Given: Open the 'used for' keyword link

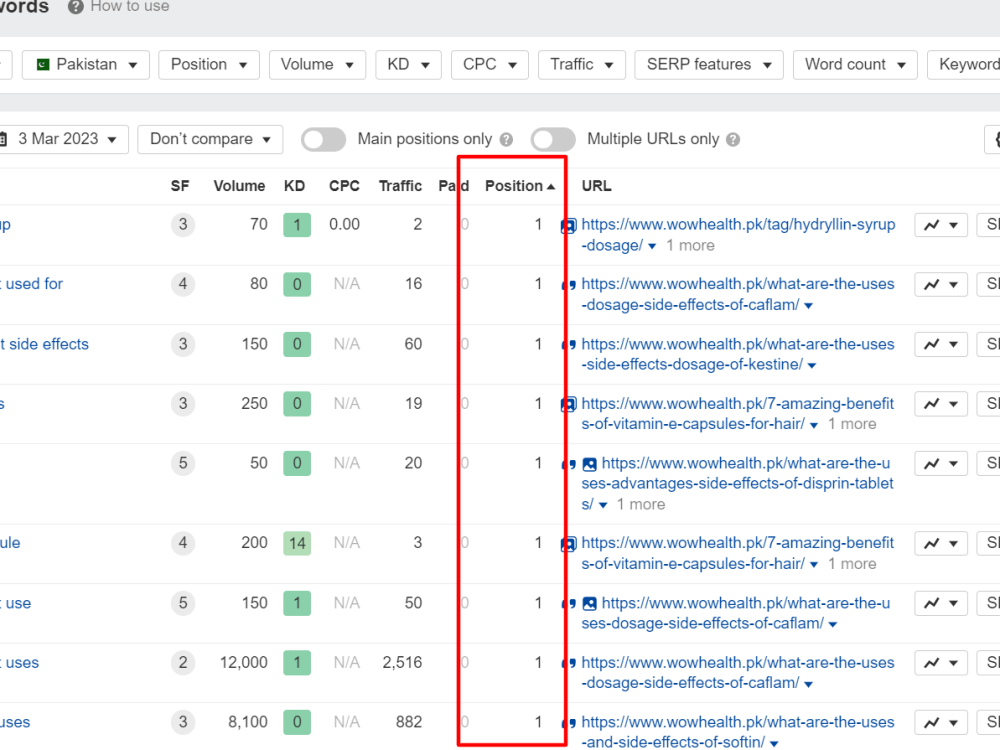Looking at the screenshot, I should pos(33,284).
